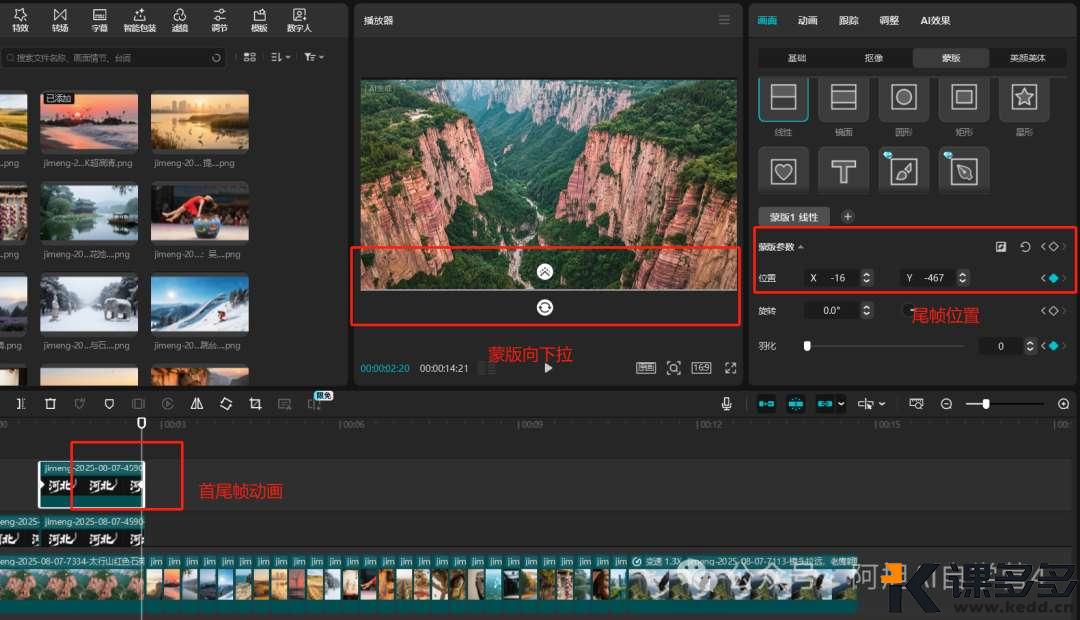Toggle keyframe for all 蒙版参数
1080x620 pixels.
1053,247
